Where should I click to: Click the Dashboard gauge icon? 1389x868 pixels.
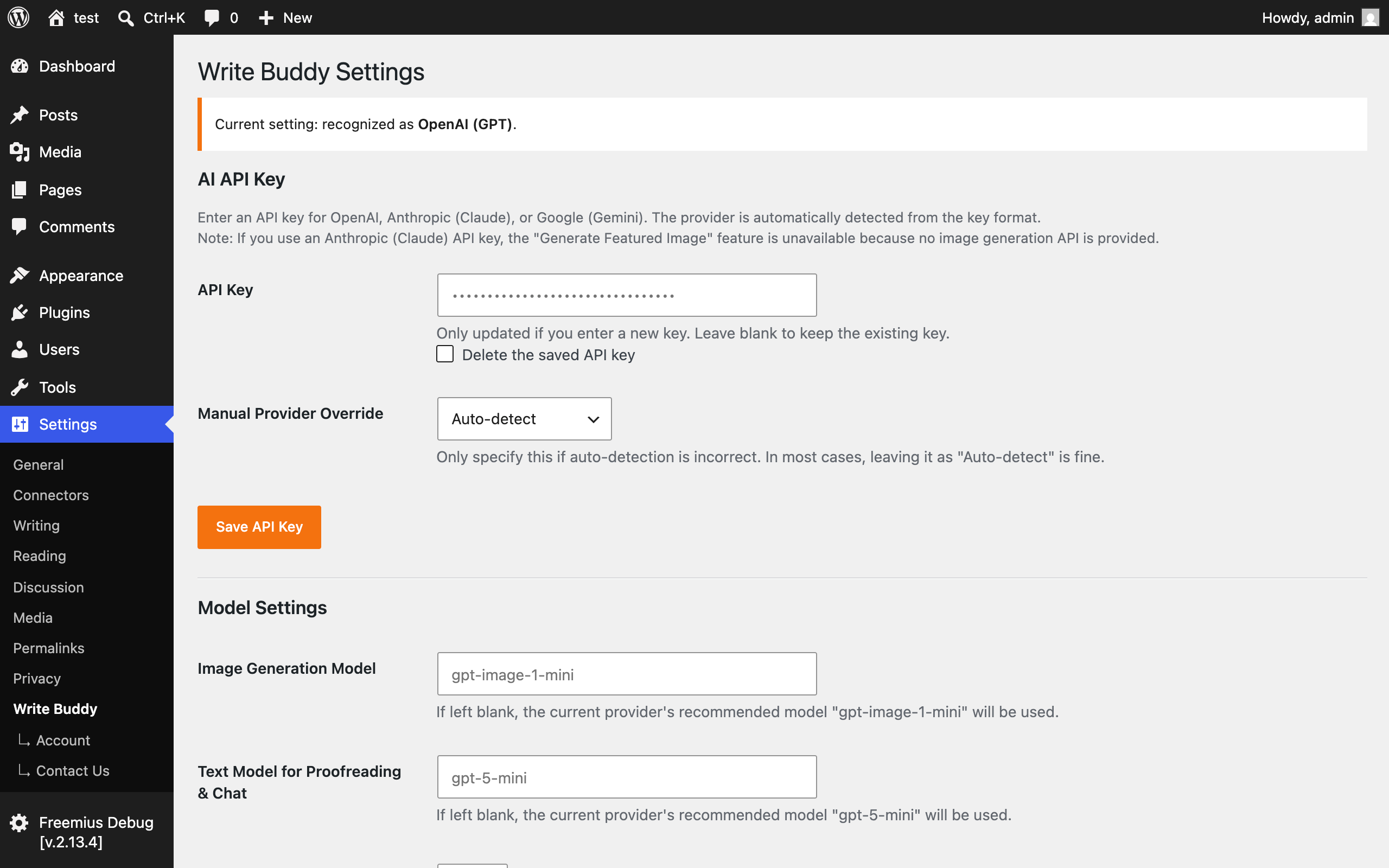[20, 66]
